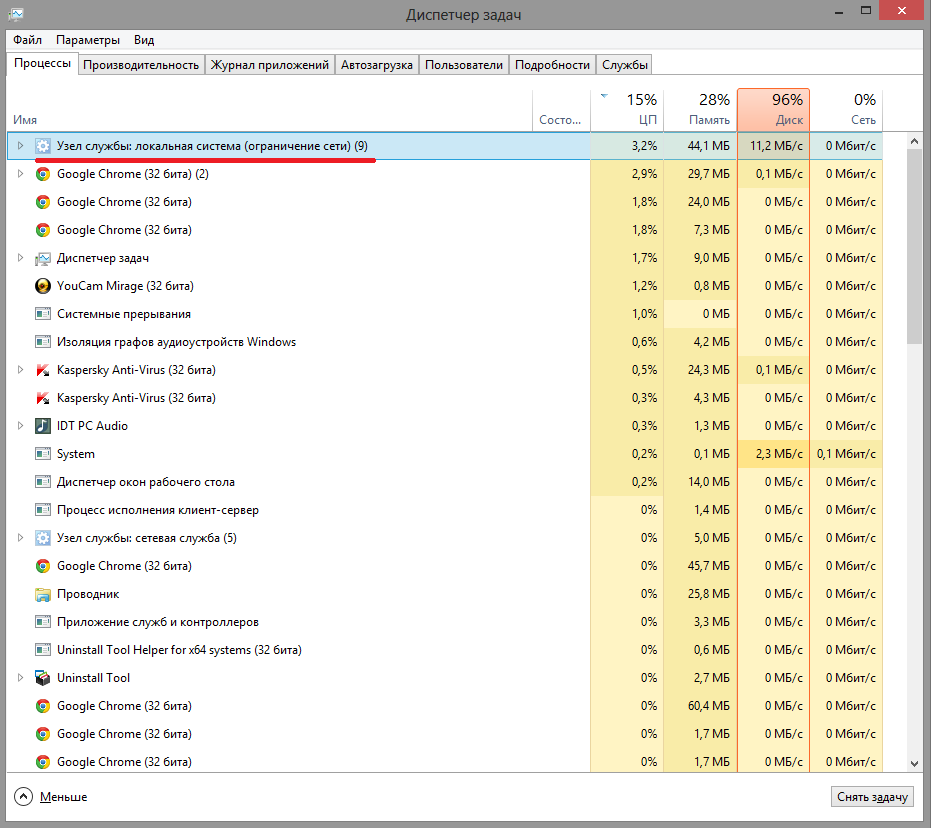This screenshot has height=828, width=931.
Task: Sort by Имя column header
Action: click(x=270, y=110)
